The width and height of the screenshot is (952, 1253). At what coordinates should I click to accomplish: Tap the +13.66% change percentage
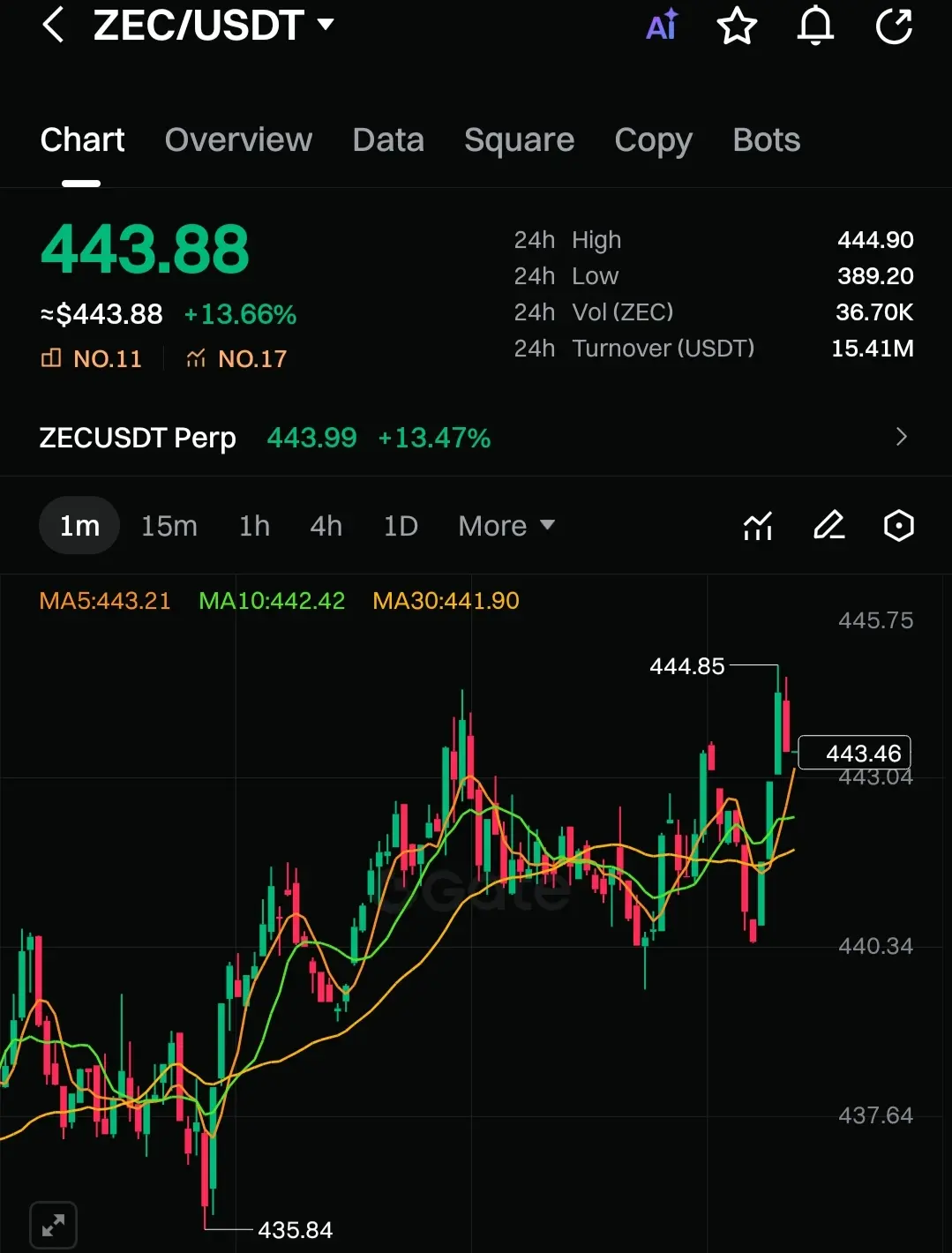[x=240, y=314]
